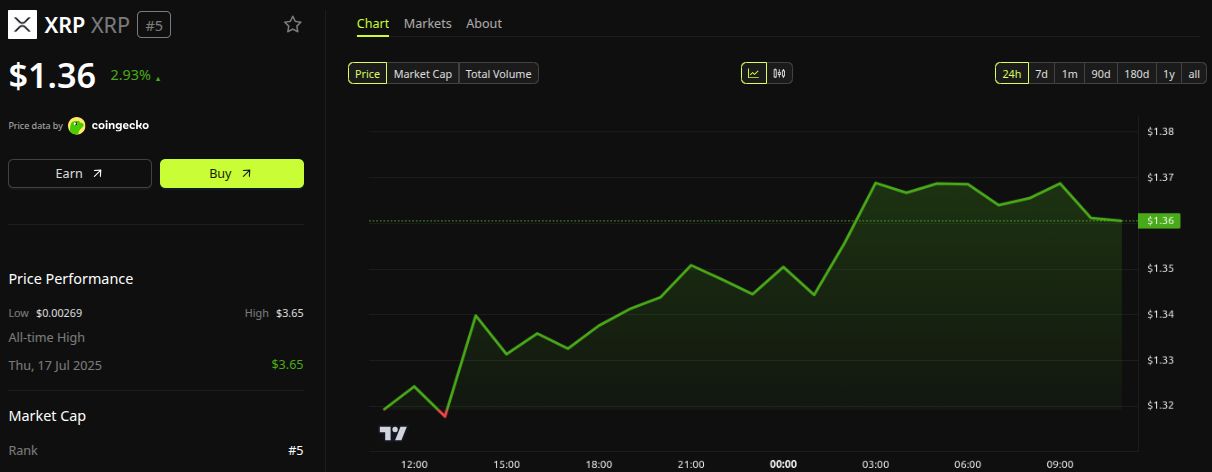
Task: Click the All-time High label
Action: coord(47,338)
